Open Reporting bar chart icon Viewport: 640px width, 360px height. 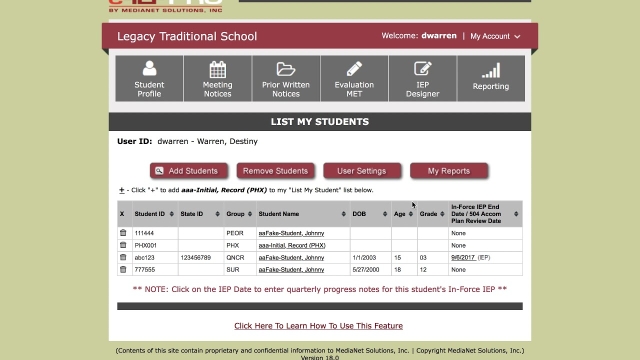(x=491, y=70)
